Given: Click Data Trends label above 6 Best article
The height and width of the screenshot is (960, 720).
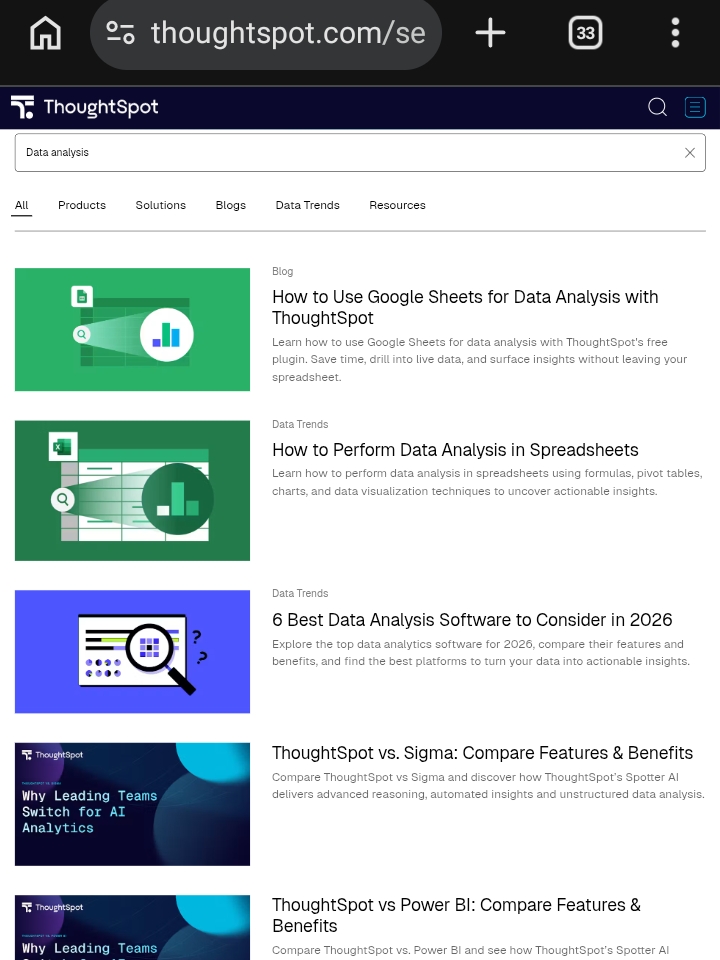Looking at the screenshot, I should click(300, 593).
